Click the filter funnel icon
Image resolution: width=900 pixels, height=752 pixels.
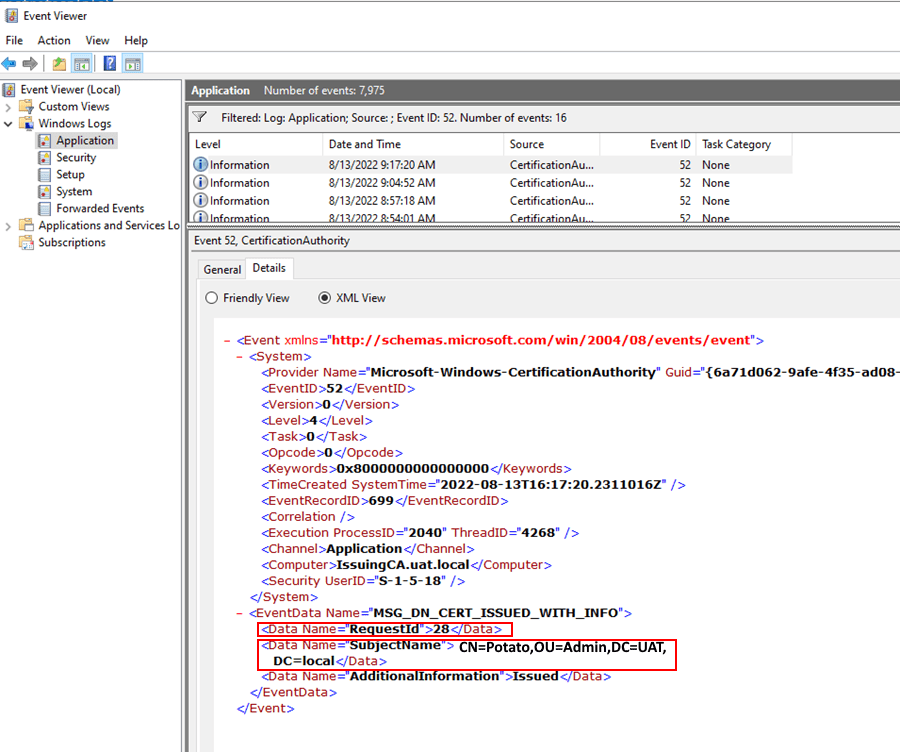click(200, 117)
